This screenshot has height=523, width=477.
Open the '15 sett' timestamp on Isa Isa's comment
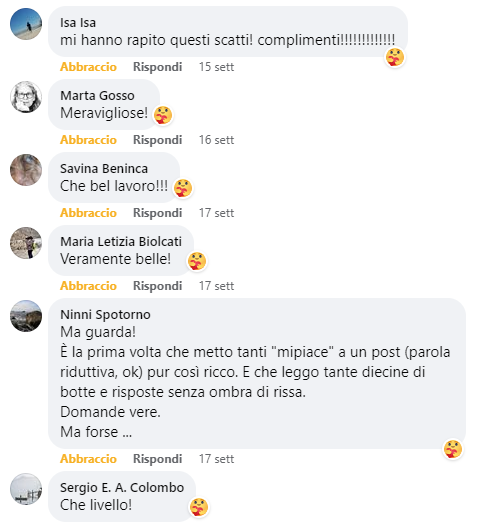point(216,67)
